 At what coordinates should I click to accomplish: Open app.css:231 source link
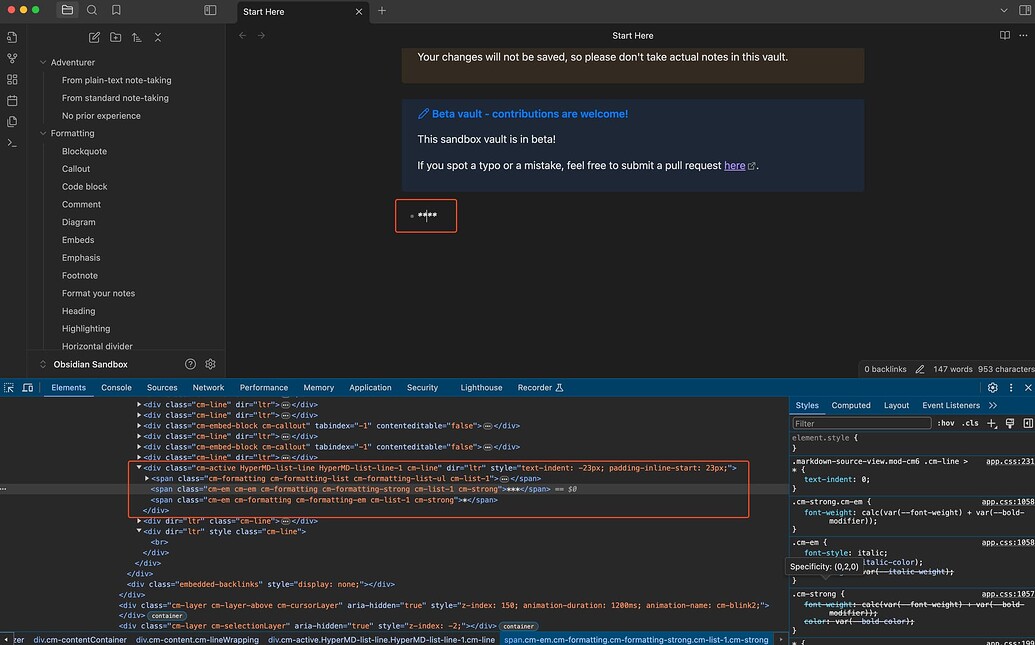pyautogui.click(x=1010, y=461)
